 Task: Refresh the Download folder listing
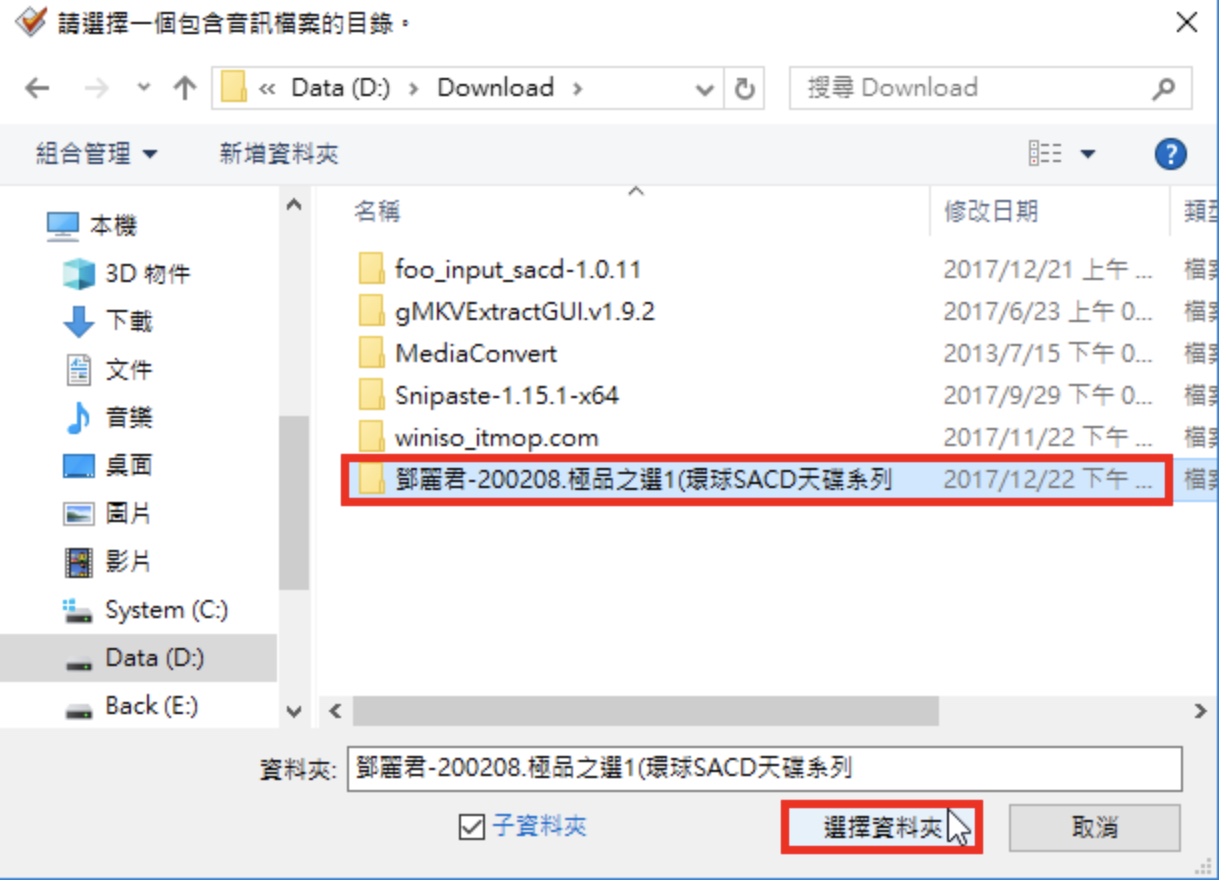pyautogui.click(x=744, y=88)
